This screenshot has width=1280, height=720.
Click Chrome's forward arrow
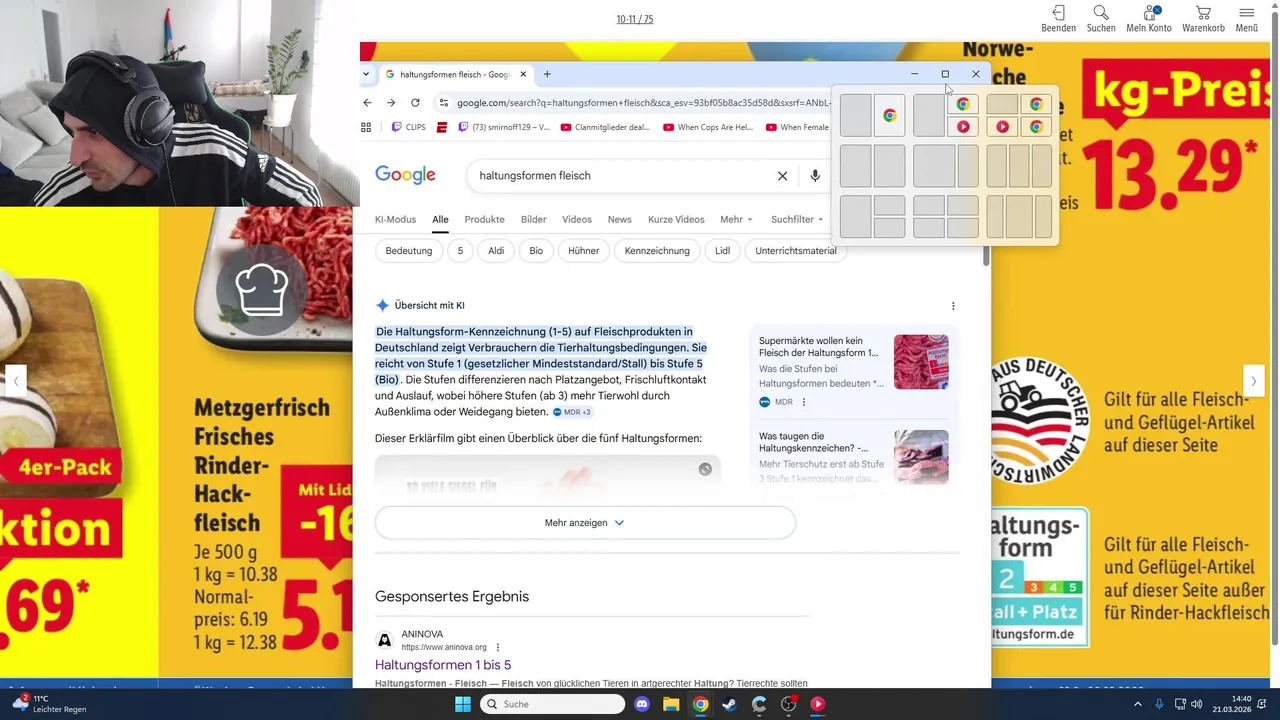pos(391,102)
